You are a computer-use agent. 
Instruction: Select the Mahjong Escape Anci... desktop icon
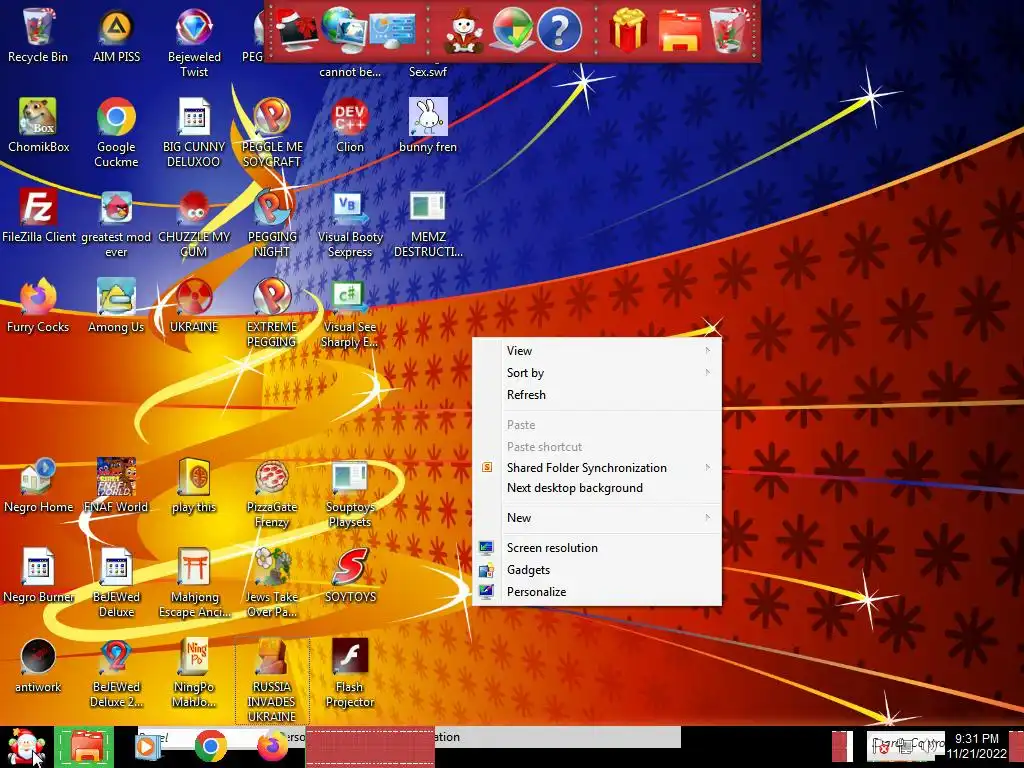pos(194,583)
